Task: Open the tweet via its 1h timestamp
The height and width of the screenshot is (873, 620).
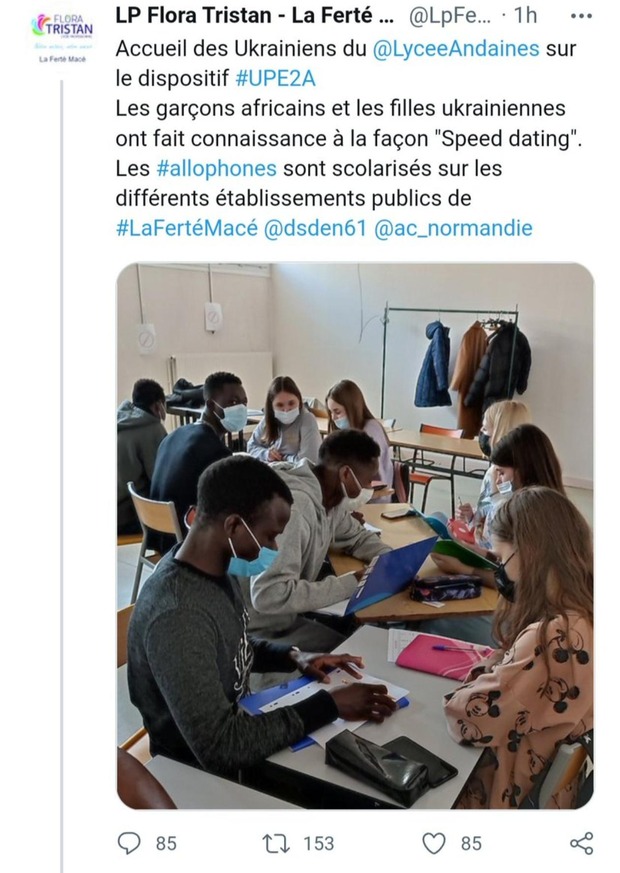Action: pyautogui.click(x=526, y=17)
